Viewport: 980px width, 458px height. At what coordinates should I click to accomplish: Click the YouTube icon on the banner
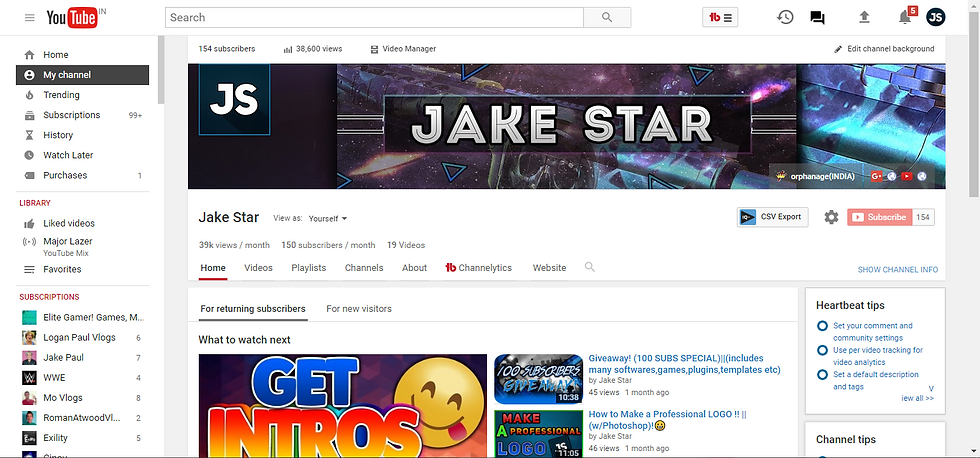[907, 176]
